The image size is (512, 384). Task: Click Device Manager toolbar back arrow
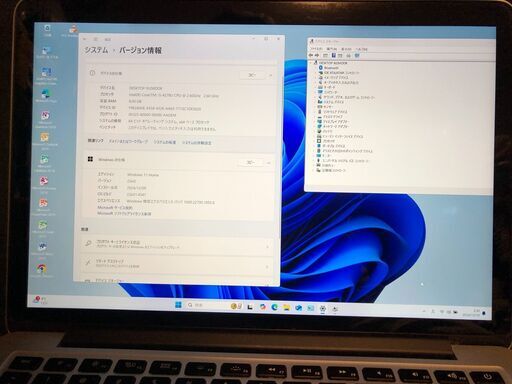tap(311, 55)
